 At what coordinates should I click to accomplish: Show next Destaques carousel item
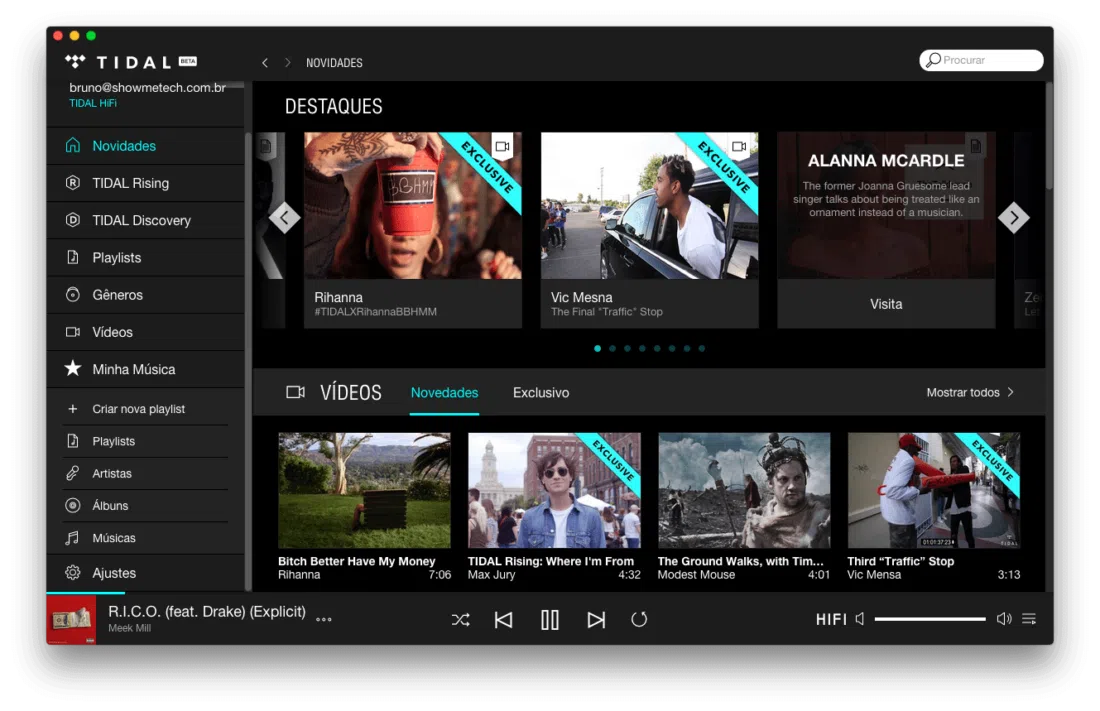(x=1014, y=218)
